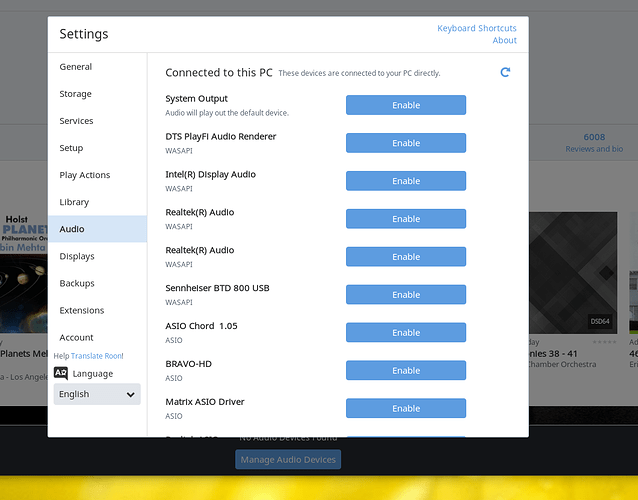Enable DTS PlayFi Audio Renderer
The height and width of the screenshot is (500, 638).
point(406,143)
